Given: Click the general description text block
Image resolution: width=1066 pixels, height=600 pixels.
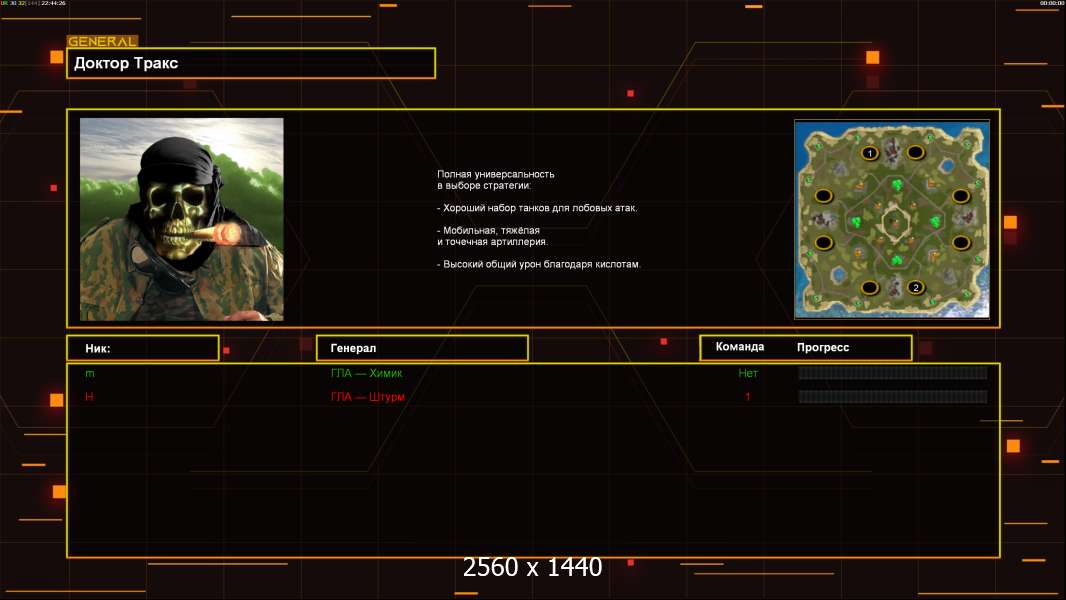Looking at the screenshot, I should pos(538,219).
